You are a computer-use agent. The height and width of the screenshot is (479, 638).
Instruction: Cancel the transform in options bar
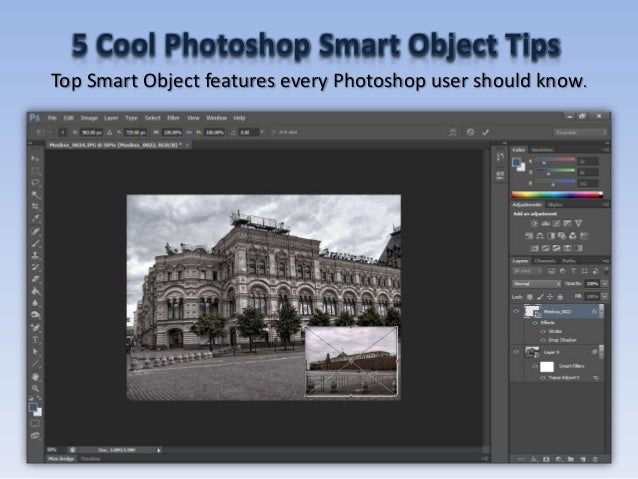470,132
